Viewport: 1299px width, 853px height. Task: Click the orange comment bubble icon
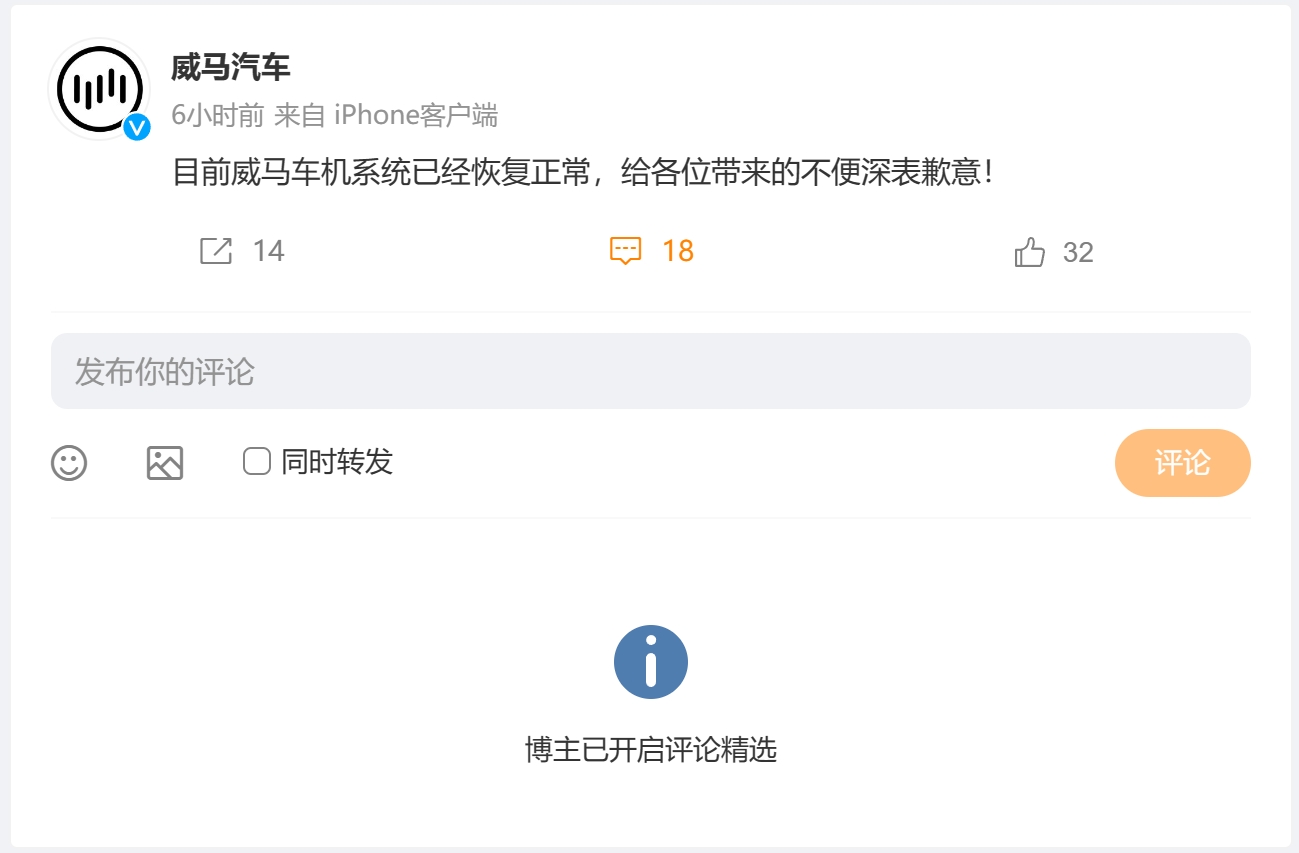(x=625, y=251)
